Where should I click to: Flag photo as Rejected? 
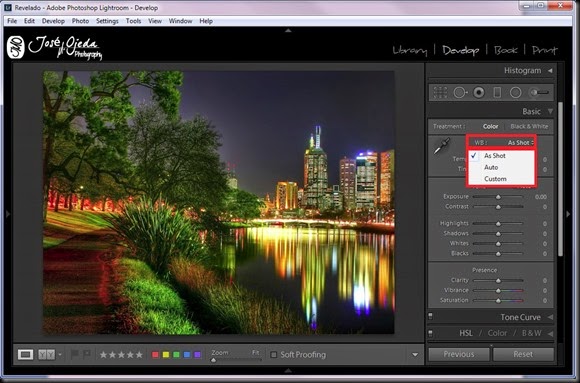(87, 354)
